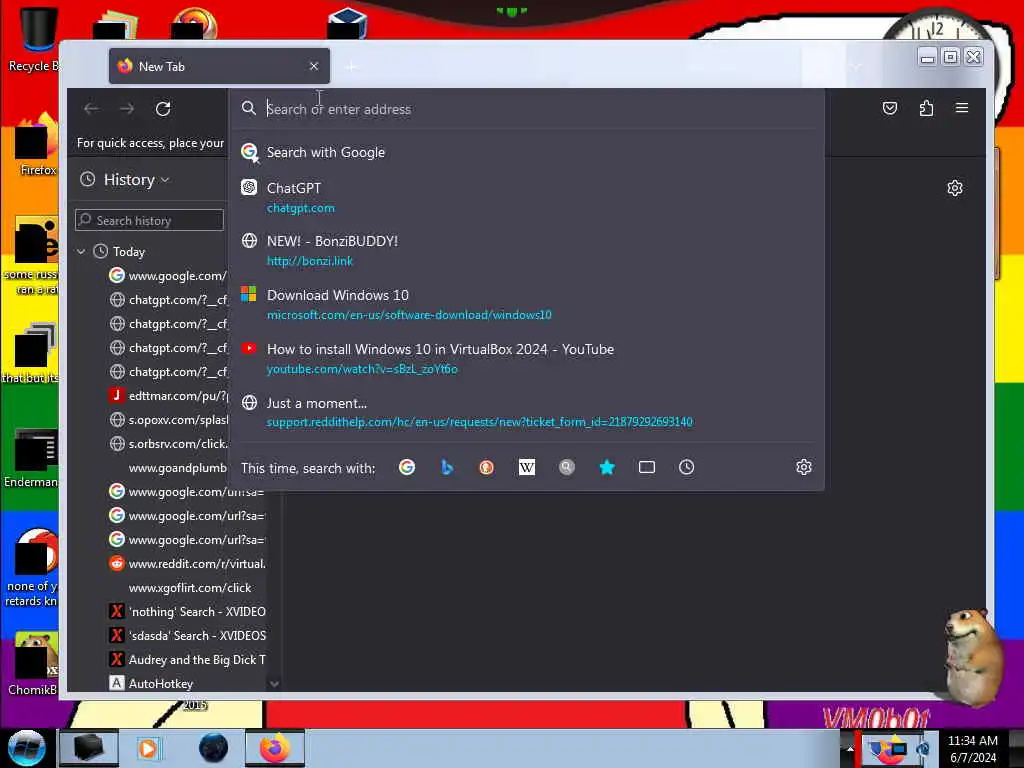Open 'nothing' Search history entry

(186, 612)
